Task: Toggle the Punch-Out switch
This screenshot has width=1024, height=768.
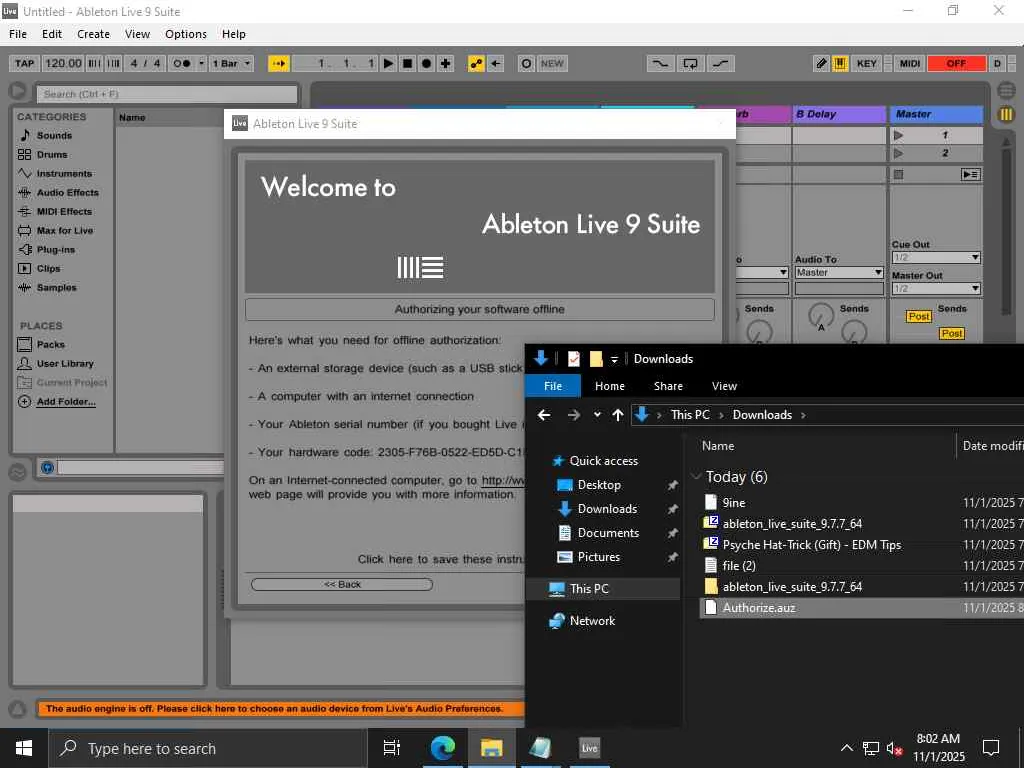Action: [720, 63]
